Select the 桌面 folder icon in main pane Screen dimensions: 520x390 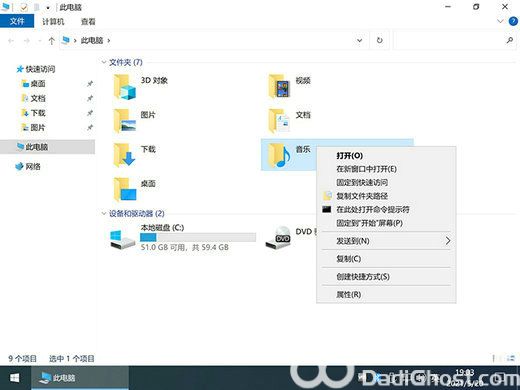tap(125, 190)
